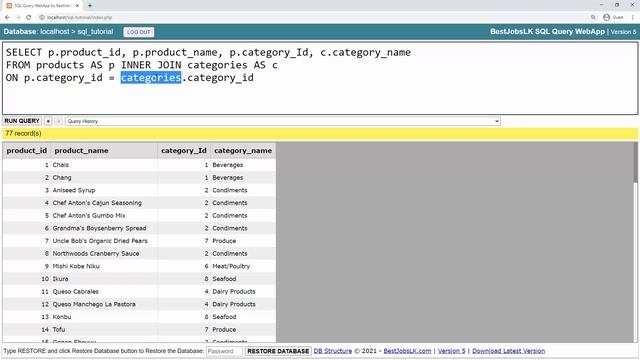Click the zoom magnifier icon in address bar
This screenshot has width=640, height=360.
(593, 17)
